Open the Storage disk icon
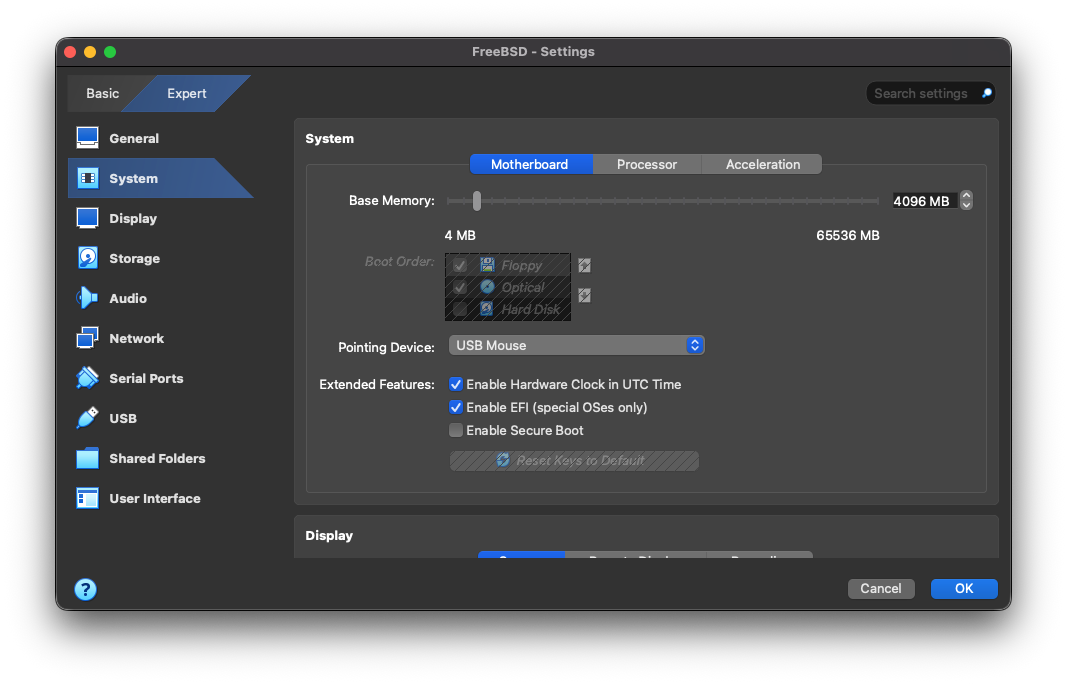The width and height of the screenshot is (1067, 684). [87, 258]
